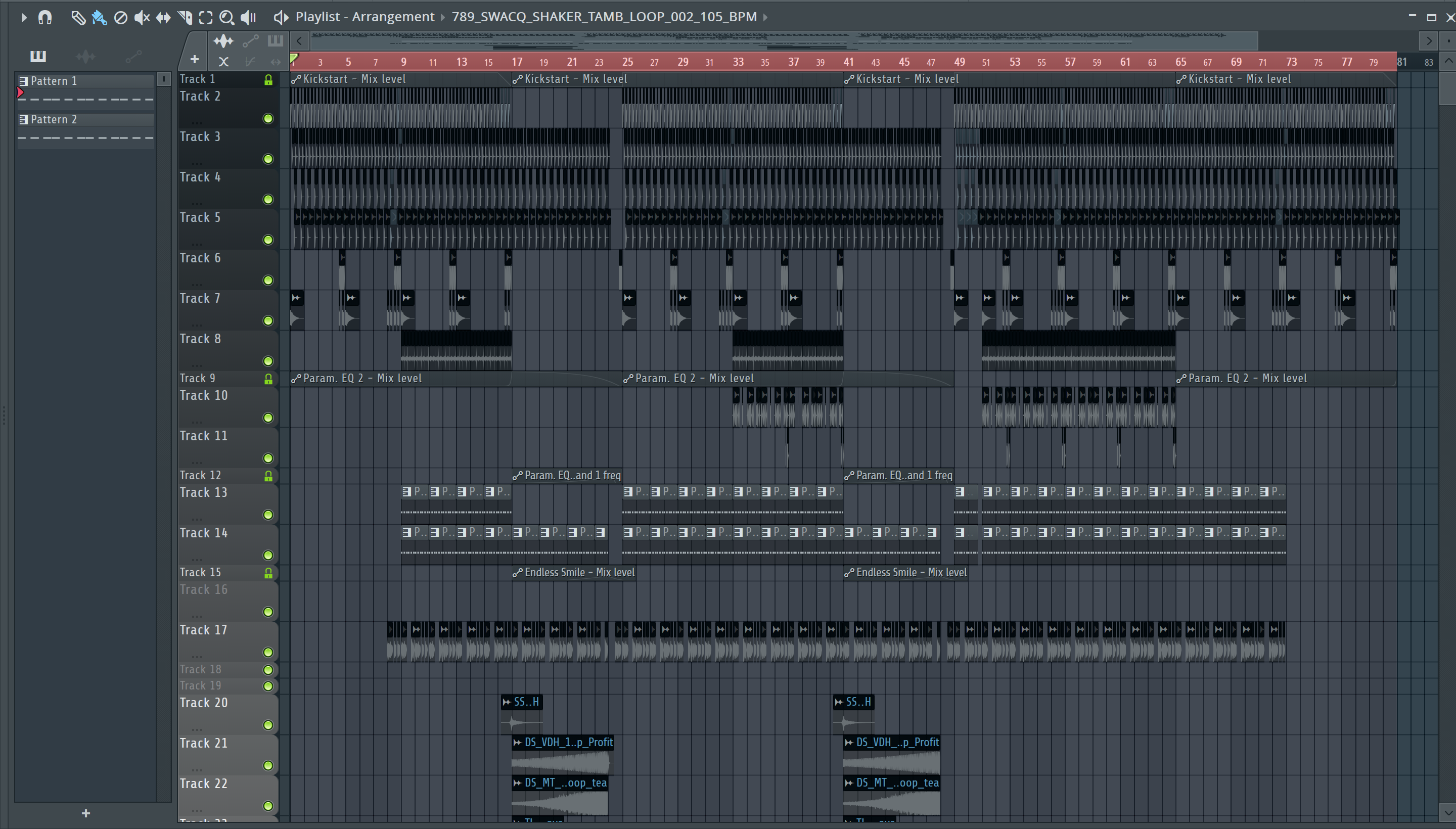Mute Track 10 with its green LED
This screenshot has width=1456, height=829.
[268, 418]
